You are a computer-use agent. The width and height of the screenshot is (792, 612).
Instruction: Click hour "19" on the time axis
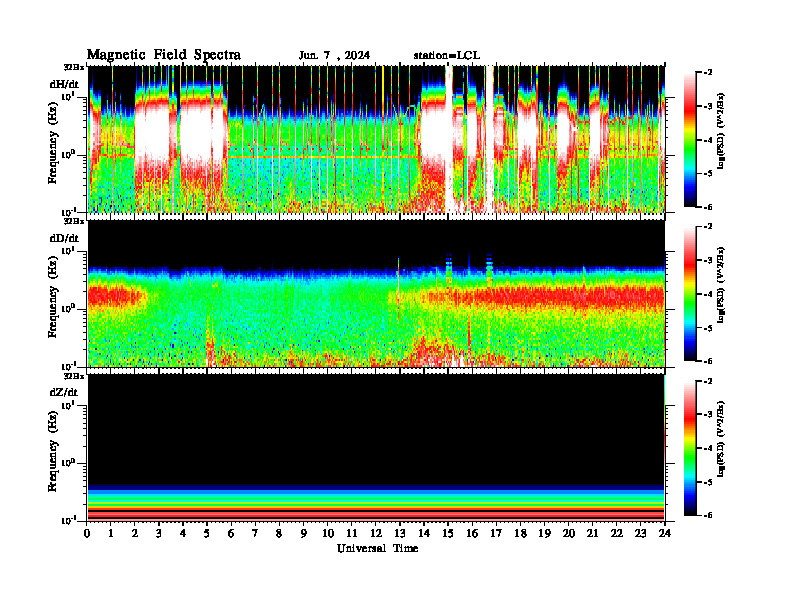544,533
